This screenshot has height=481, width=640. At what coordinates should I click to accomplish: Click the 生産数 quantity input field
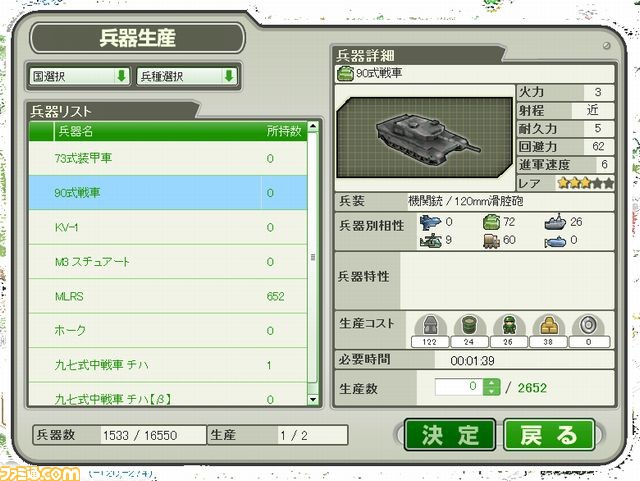(x=459, y=387)
